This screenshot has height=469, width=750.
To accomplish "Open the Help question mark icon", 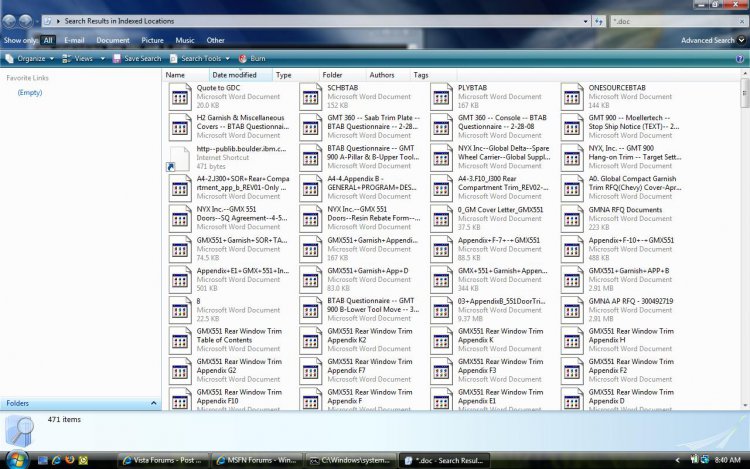I will point(740,58).
